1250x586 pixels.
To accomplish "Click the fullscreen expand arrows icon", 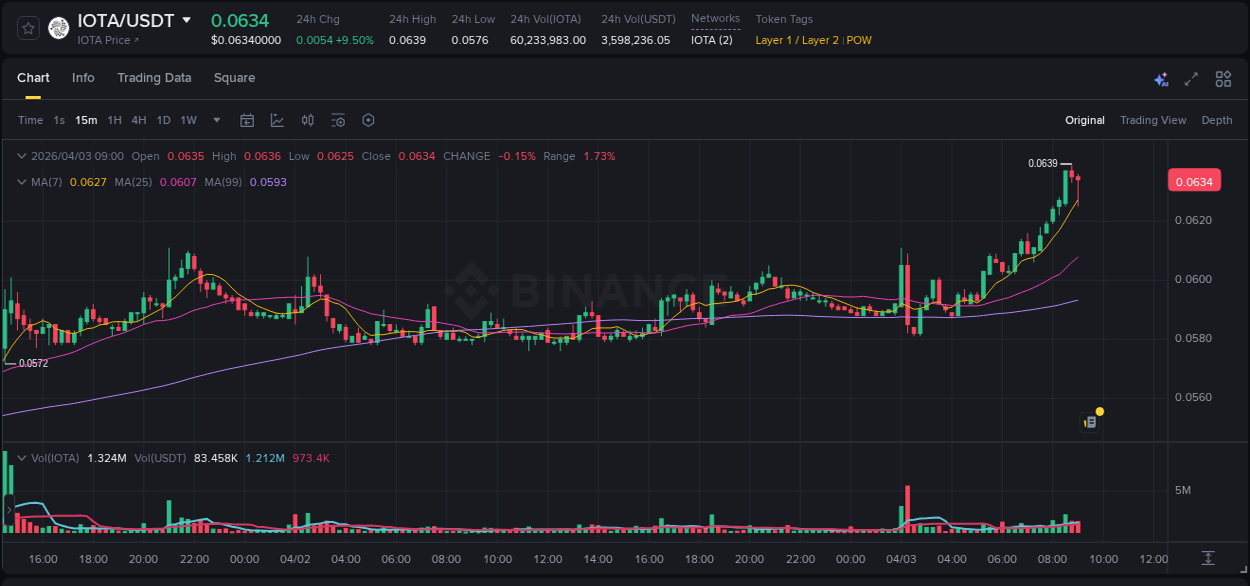I will pyautogui.click(x=1190, y=78).
